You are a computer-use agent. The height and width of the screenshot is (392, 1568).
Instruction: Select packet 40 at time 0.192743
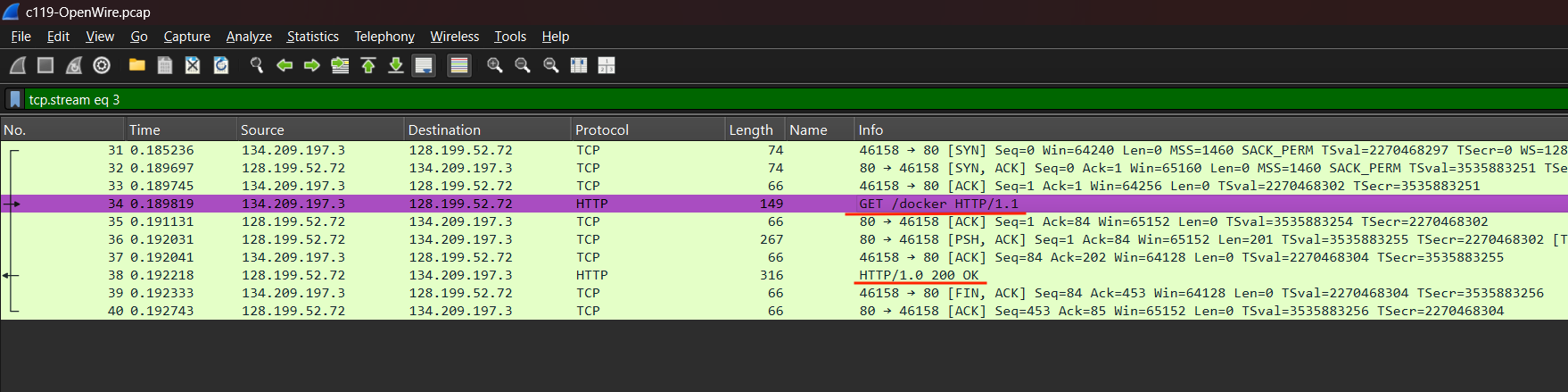coord(784,311)
